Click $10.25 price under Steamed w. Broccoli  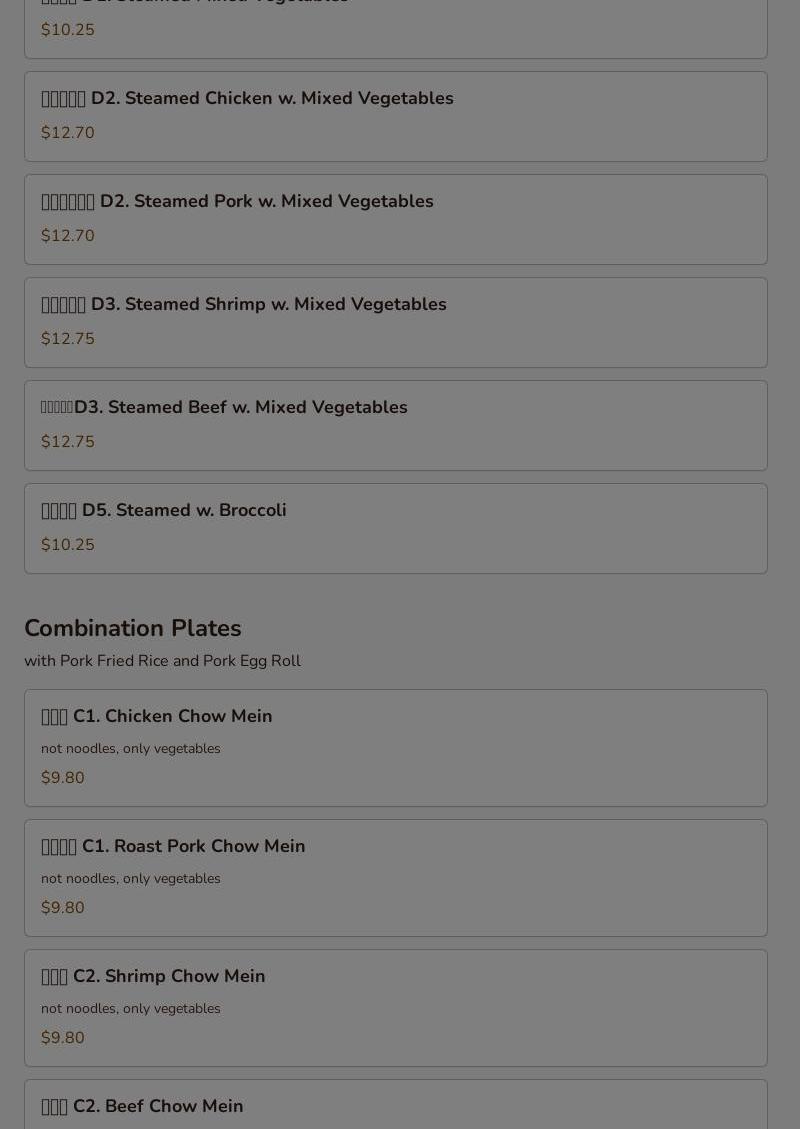(68, 545)
